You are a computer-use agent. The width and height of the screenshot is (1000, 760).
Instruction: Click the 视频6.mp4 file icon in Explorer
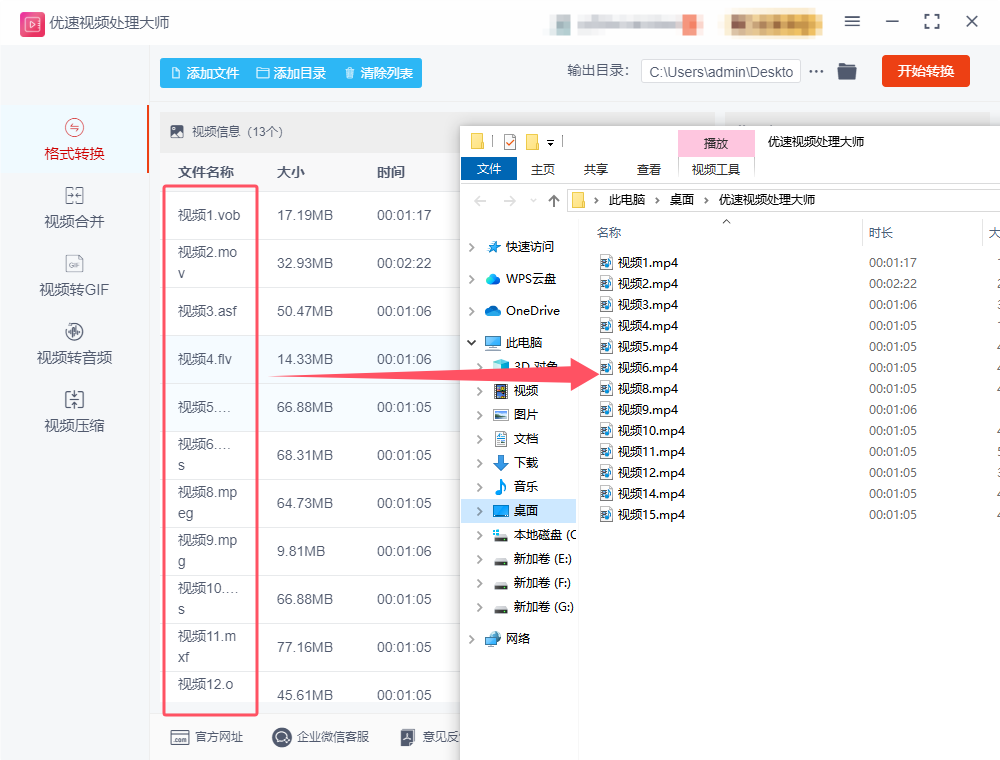point(606,367)
